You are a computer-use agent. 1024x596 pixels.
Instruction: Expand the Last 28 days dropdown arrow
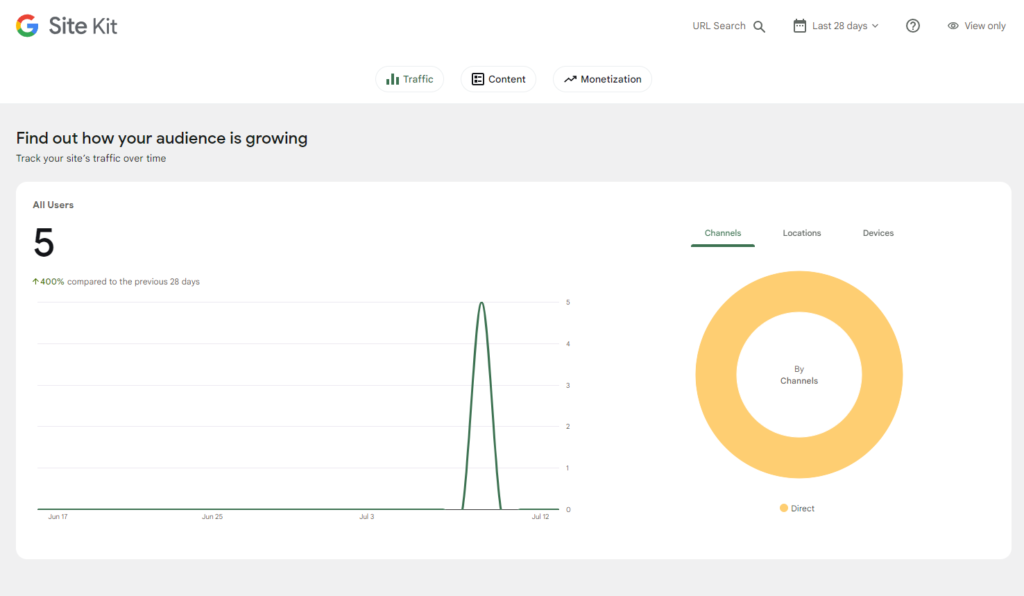(x=875, y=26)
